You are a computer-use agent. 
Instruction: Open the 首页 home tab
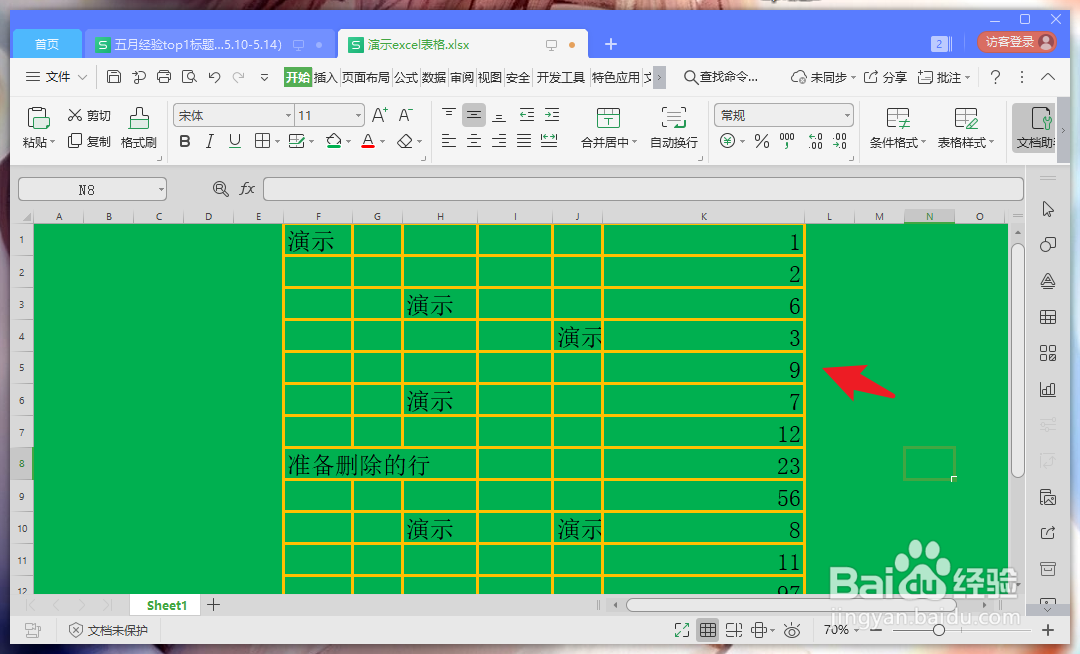tap(47, 44)
